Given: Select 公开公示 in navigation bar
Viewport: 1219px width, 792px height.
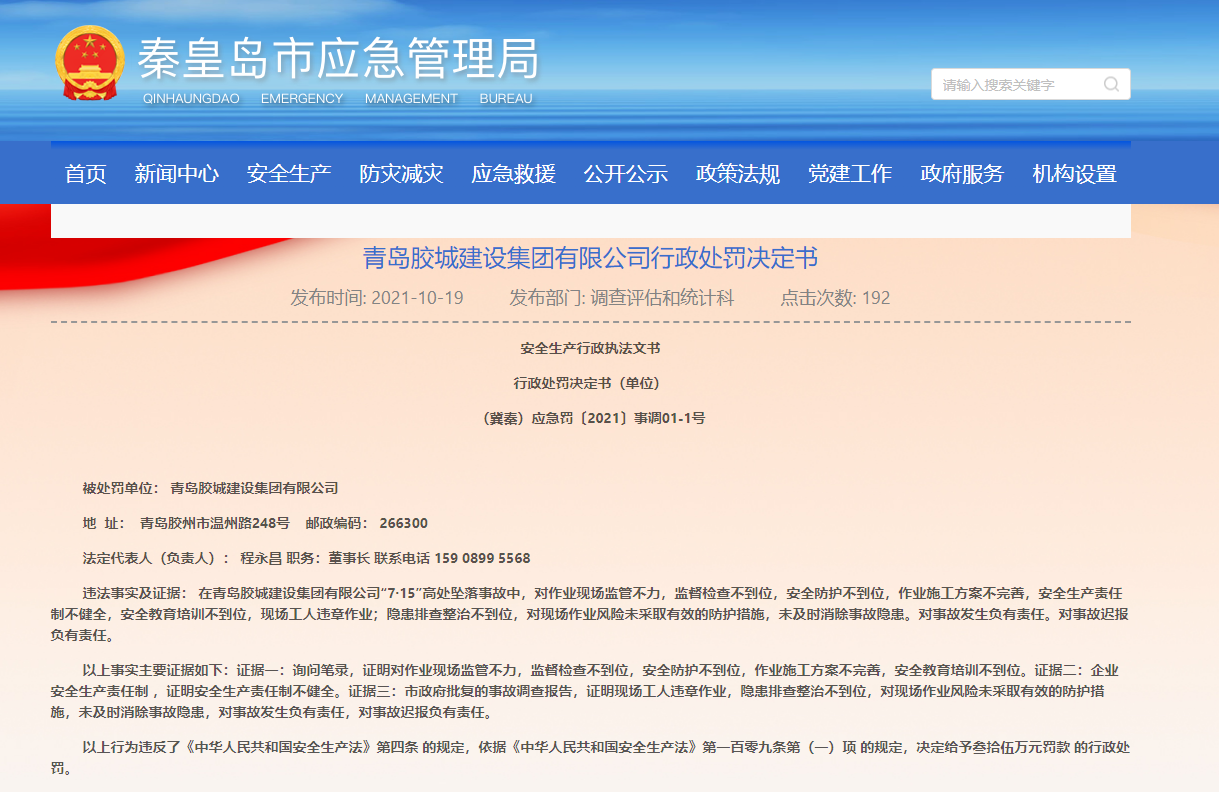Looking at the screenshot, I should [626, 174].
